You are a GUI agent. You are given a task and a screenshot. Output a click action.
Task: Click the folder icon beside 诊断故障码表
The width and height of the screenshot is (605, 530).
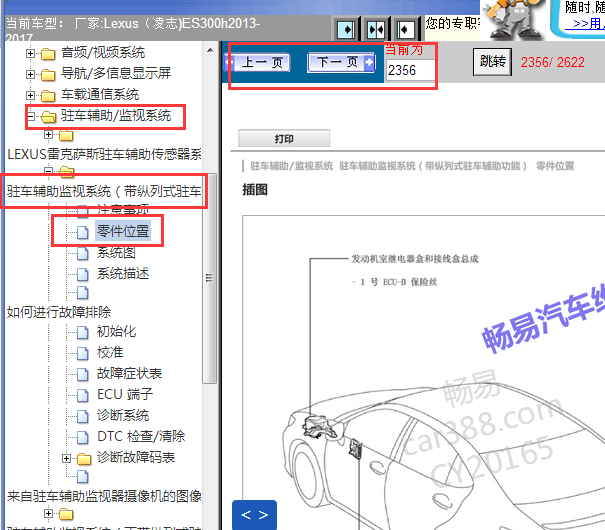coord(84,459)
